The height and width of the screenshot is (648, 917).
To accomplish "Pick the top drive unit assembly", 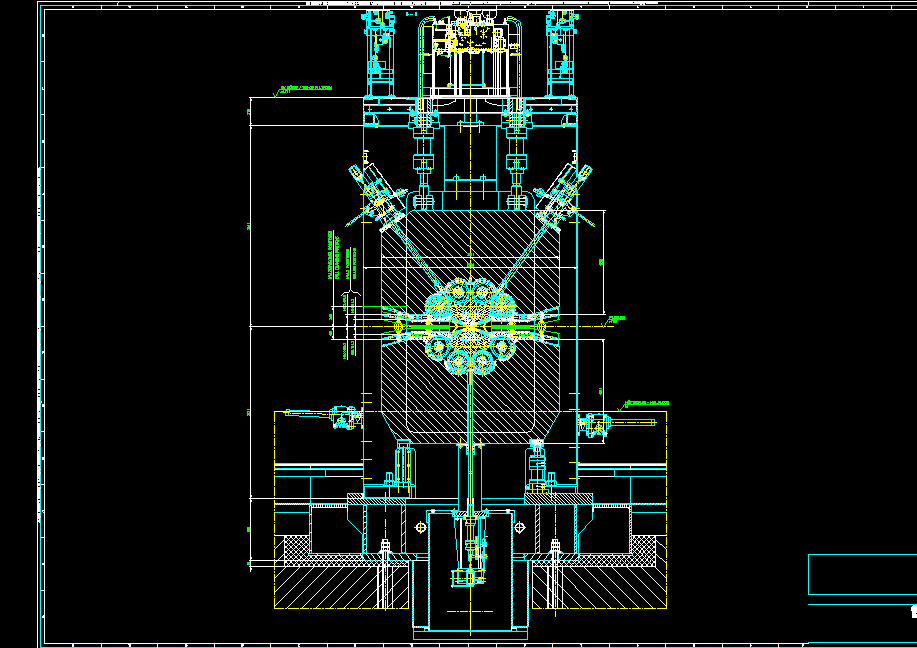I will point(469,56).
